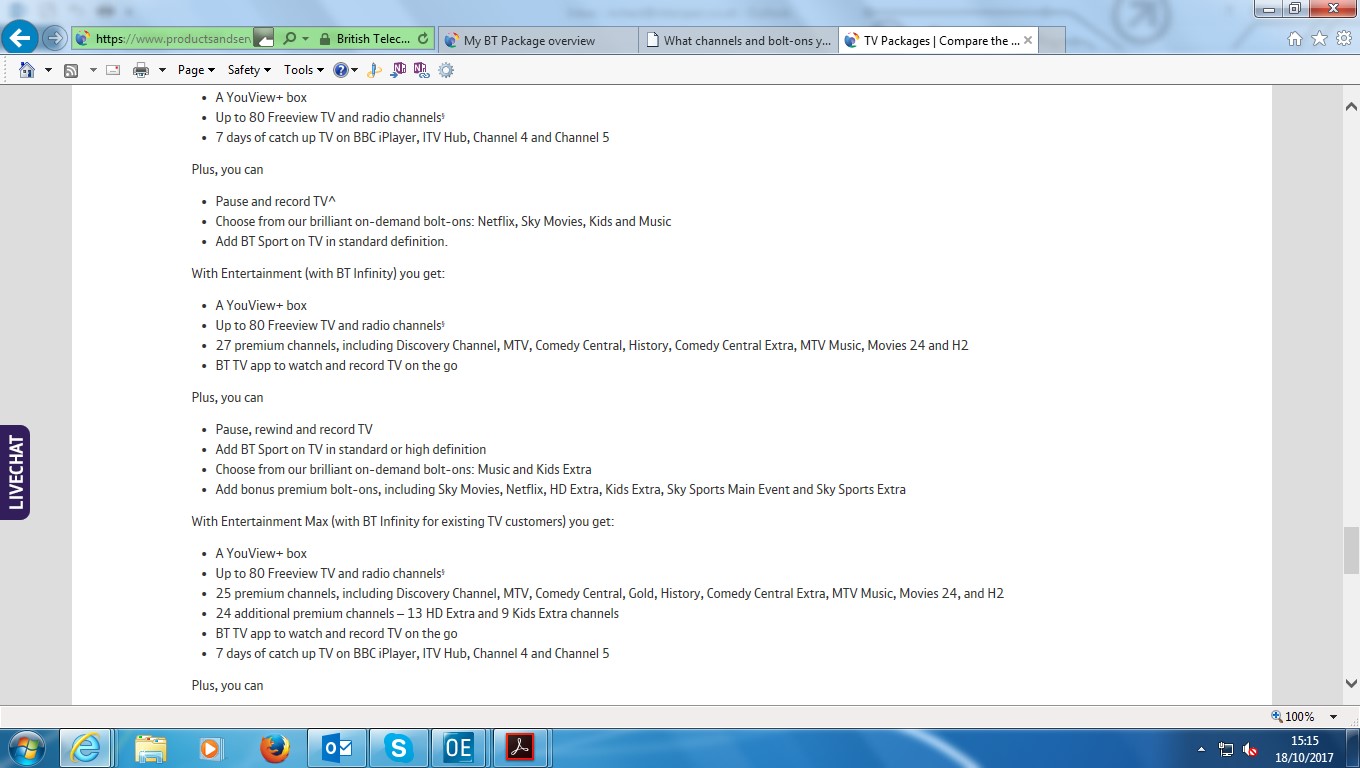Click the Print icon in toolbar
The width and height of the screenshot is (1360, 768).
coord(140,70)
